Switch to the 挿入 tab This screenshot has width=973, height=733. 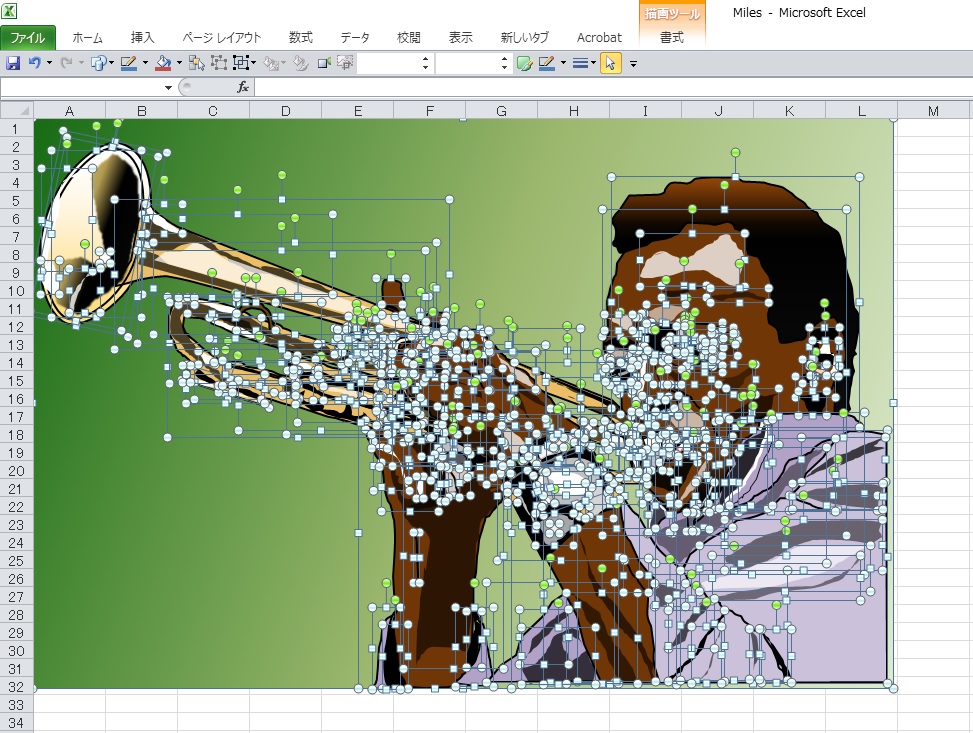pyautogui.click(x=142, y=38)
